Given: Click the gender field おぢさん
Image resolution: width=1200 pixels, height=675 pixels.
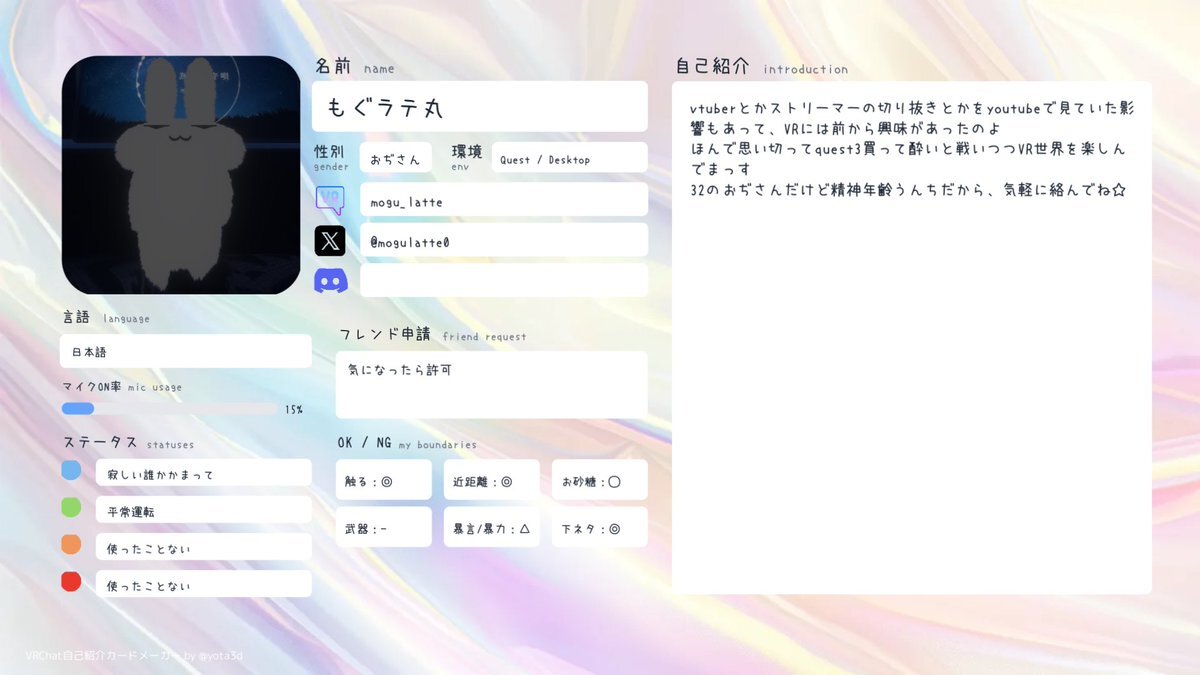Looking at the screenshot, I should (396, 158).
